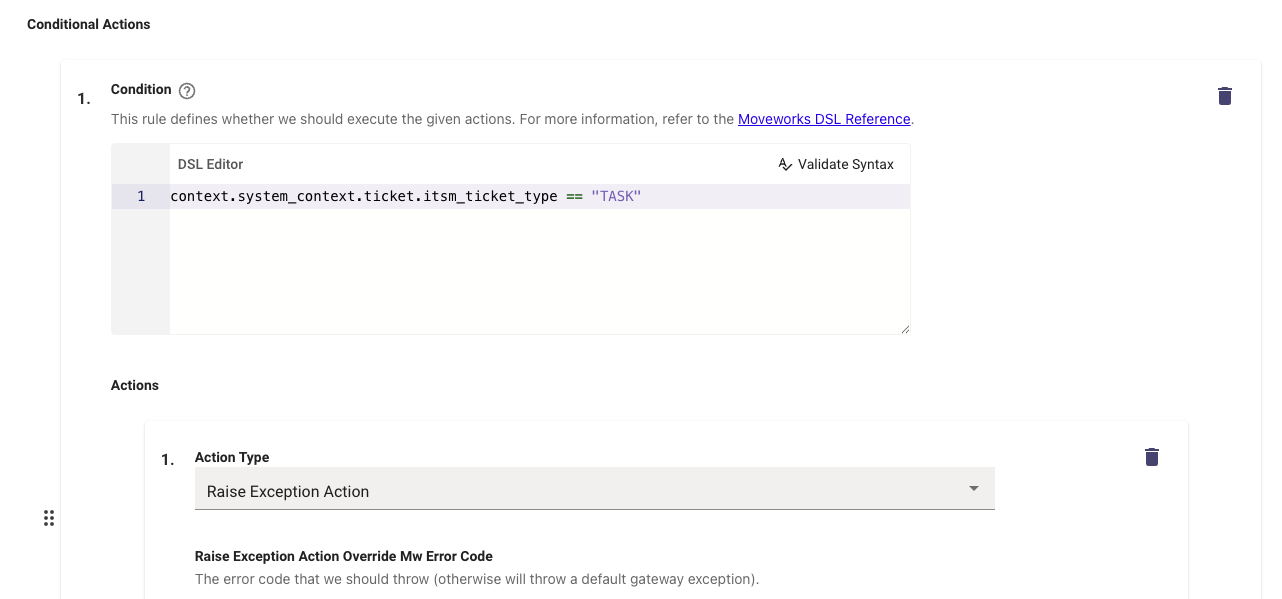
Task: Click the Actions section label
Action: (135, 385)
